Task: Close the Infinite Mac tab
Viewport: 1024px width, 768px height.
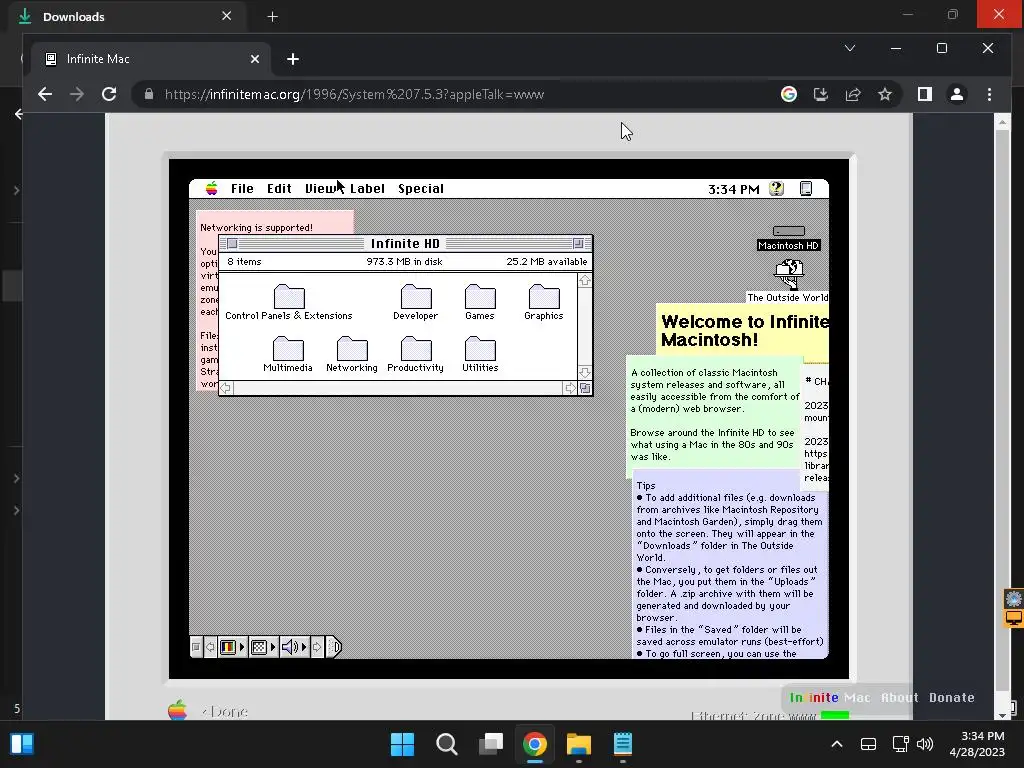Action: (x=255, y=59)
